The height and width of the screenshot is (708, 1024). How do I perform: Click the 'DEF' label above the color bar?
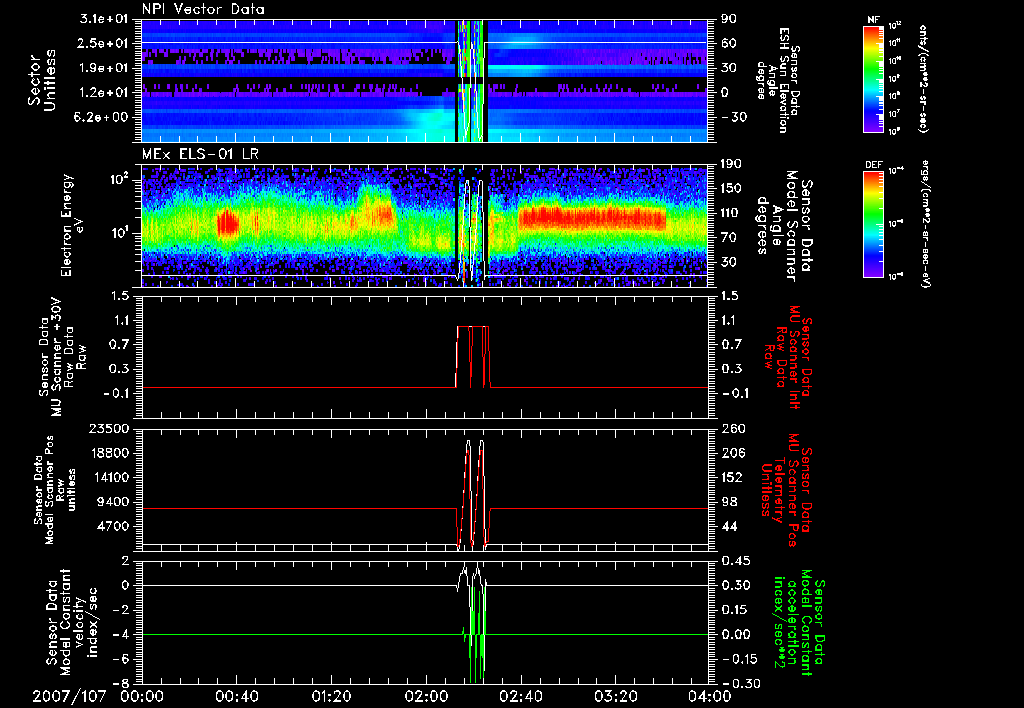pos(873,165)
